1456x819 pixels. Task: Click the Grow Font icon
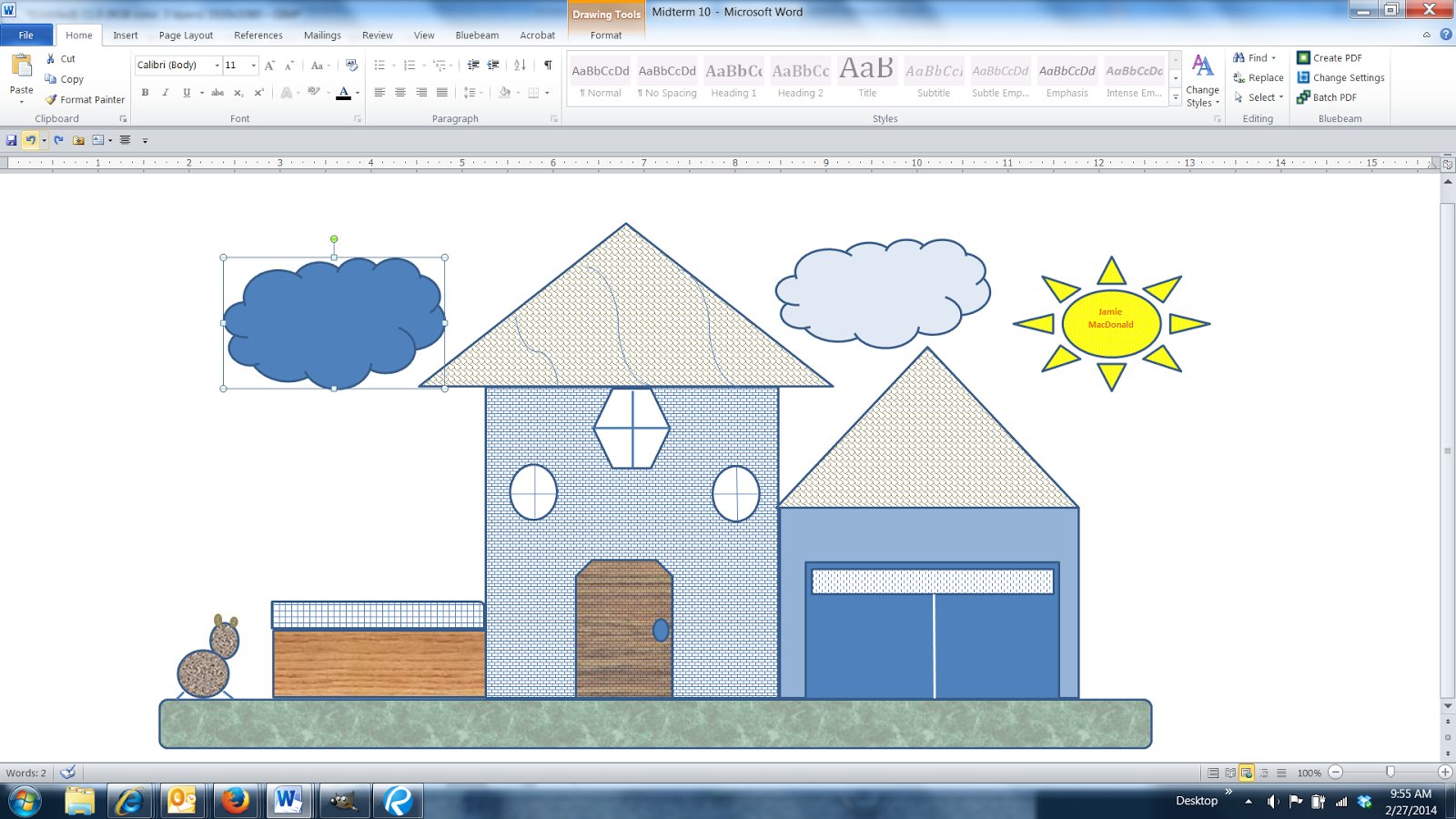pyautogui.click(x=270, y=66)
